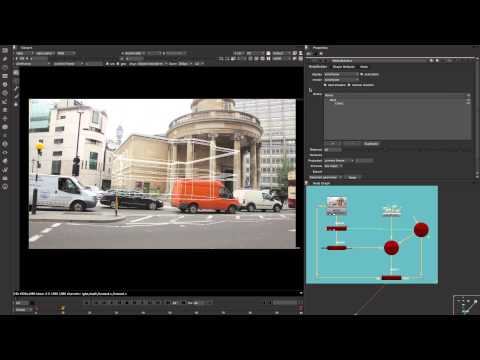Viewport: 480px width, 360px height.
Task: Select the Read node thumbnail in Node Graph
Action: click(337, 205)
